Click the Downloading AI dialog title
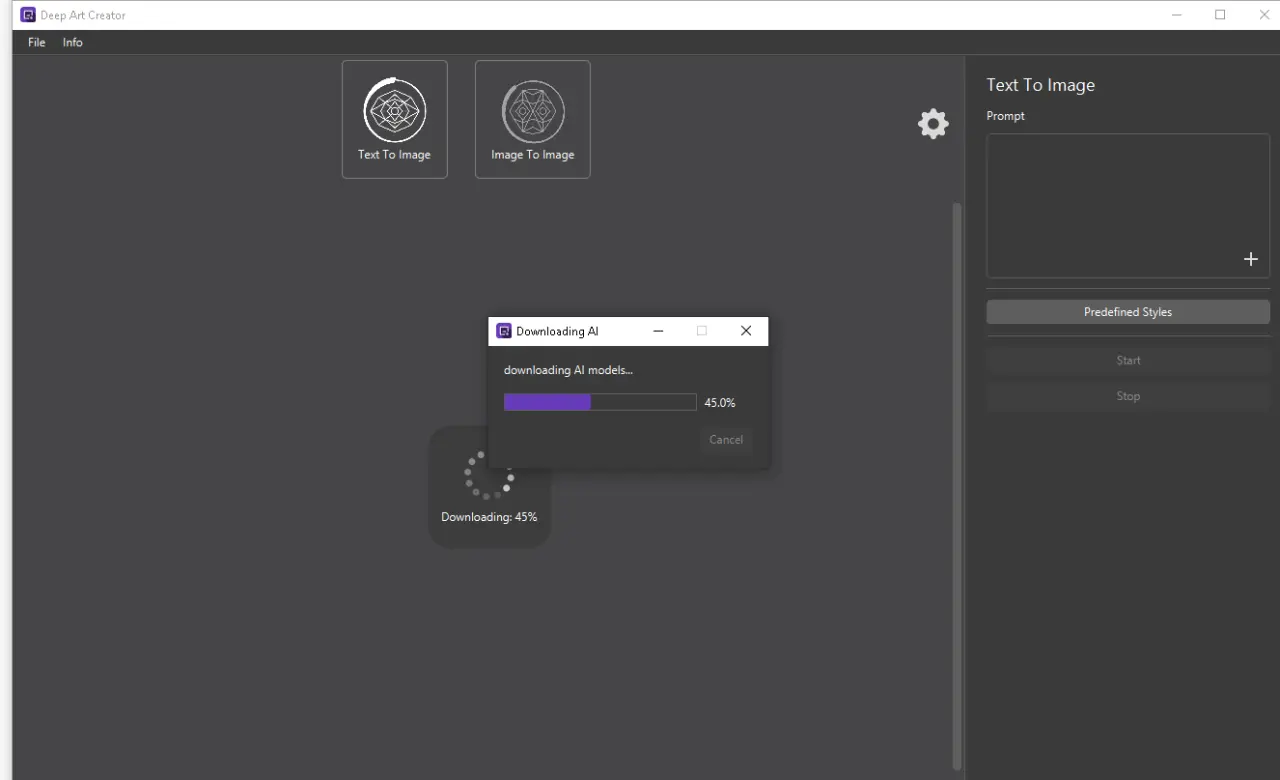Image resolution: width=1280 pixels, height=780 pixels. click(557, 331)
